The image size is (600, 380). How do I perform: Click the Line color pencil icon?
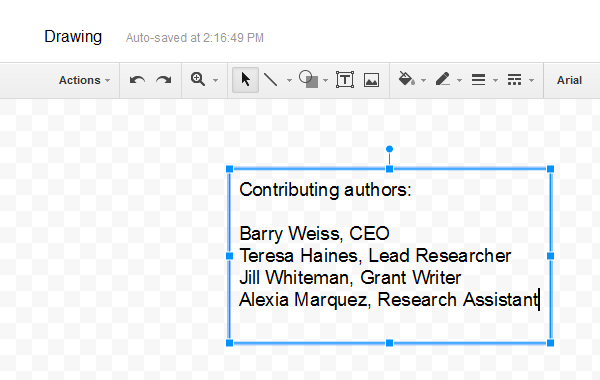pyautogui.click(x=443, y=79)
